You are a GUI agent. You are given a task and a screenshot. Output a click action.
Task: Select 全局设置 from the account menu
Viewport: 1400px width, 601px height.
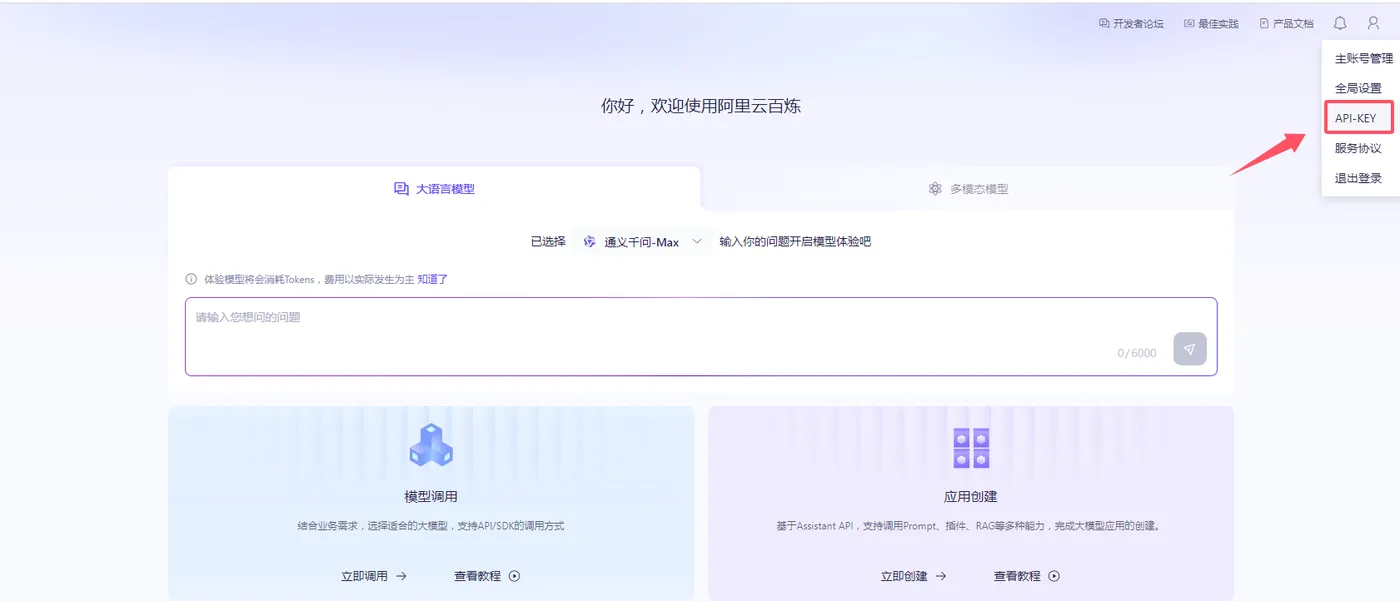(1357, 88)
